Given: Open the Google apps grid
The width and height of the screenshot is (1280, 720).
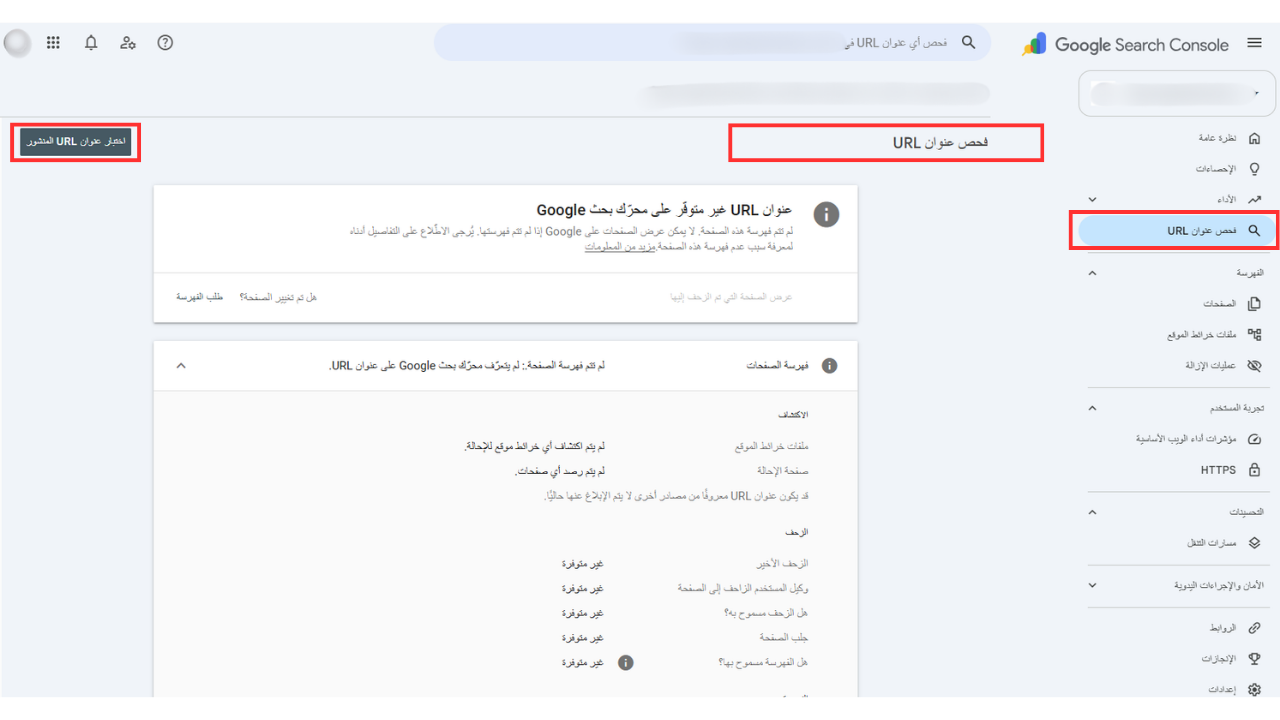Looking at the screenshot, I should [x=53, y=43].
